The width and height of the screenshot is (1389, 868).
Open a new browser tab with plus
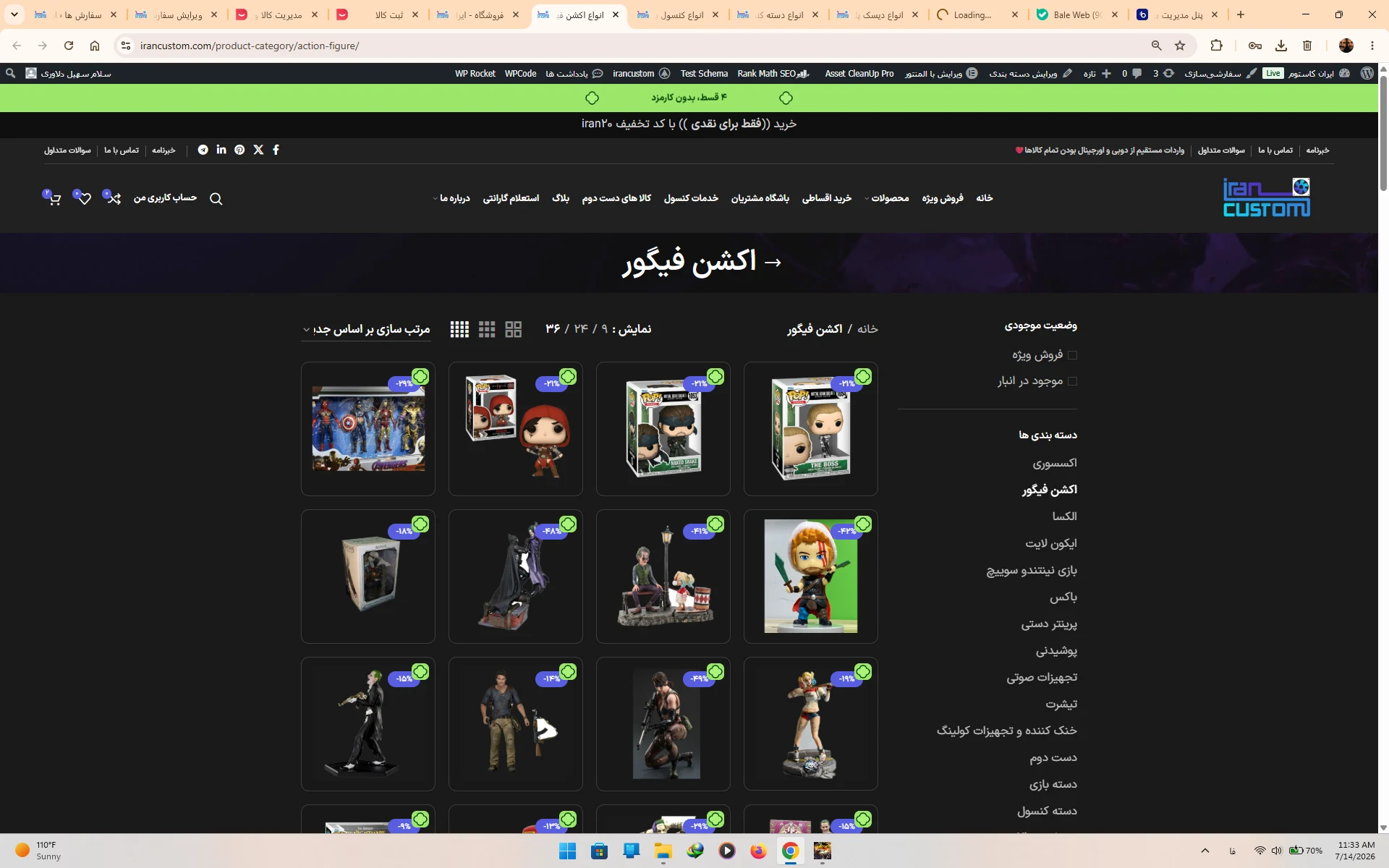tap(1240, 14)
